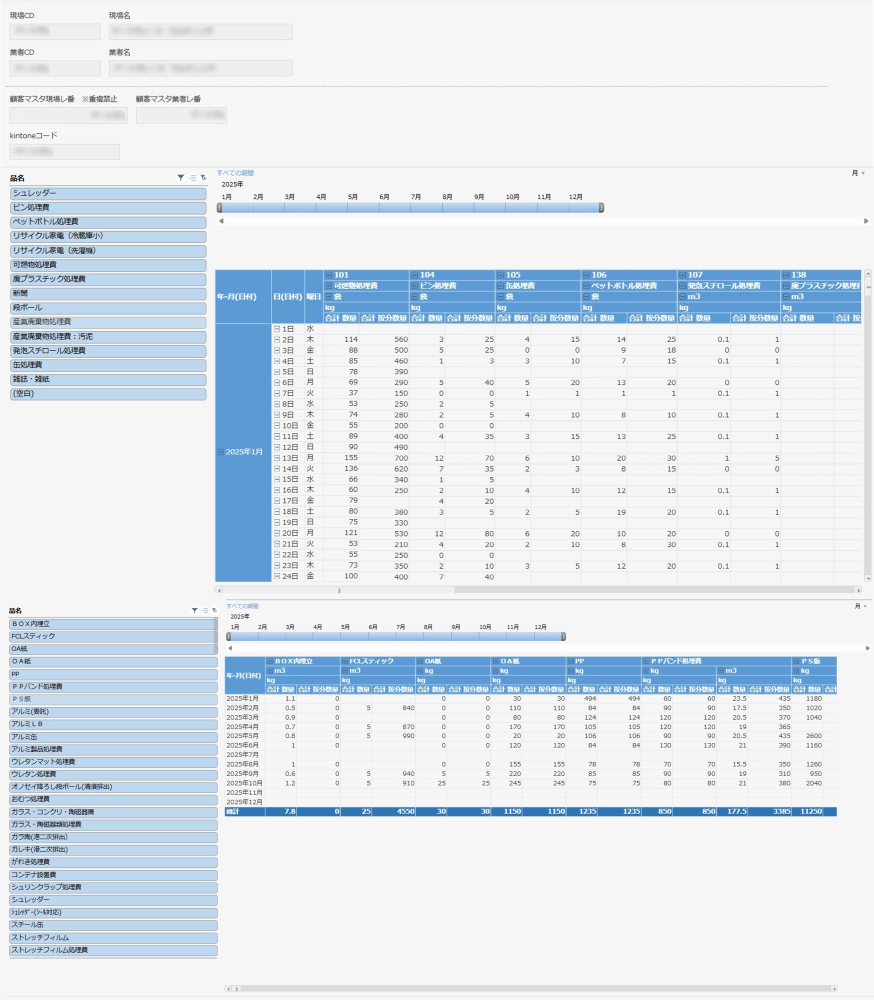
Task: Click the filter icon in lower 品名 slicer
Action: [194, 610]
